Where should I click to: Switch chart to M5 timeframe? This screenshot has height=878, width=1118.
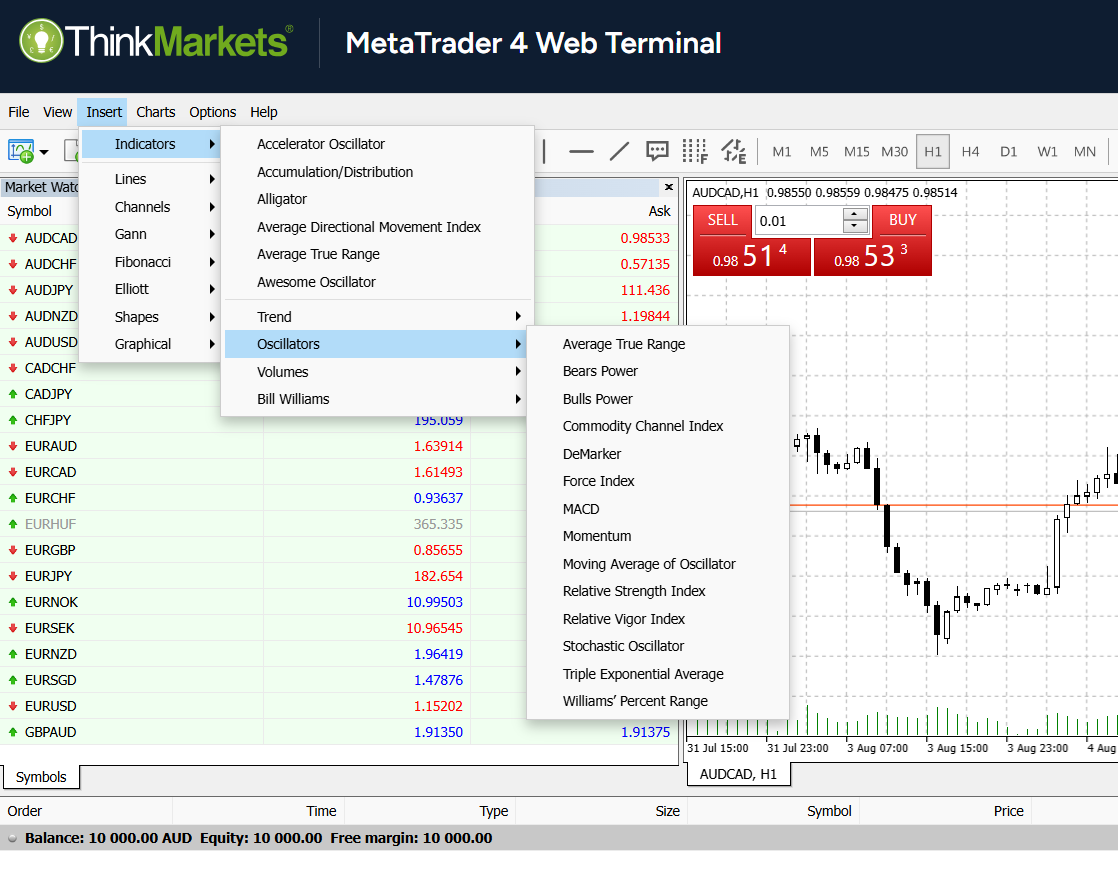[819, 151]
